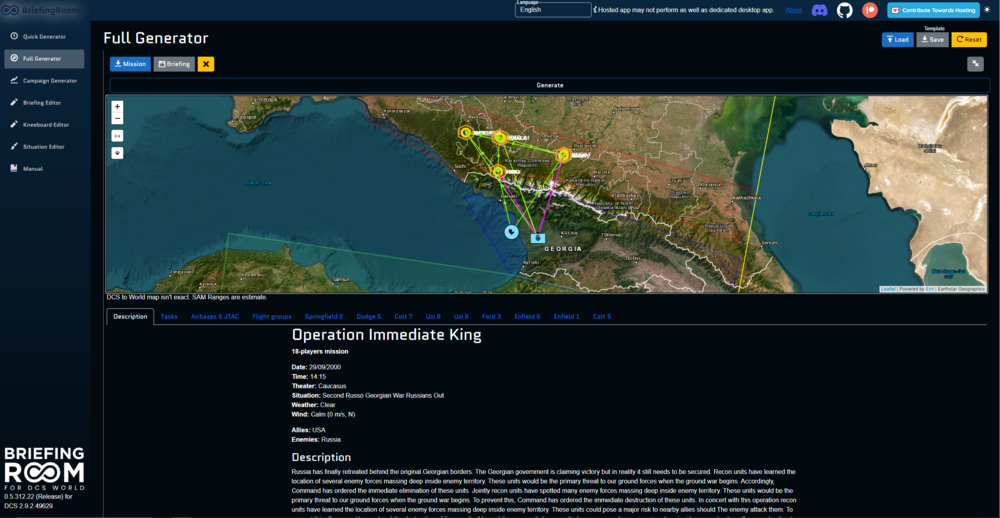1000x518 pixels.
Task: Zoom out on the map
Action: pyautogui.click(x=117, y=118)
